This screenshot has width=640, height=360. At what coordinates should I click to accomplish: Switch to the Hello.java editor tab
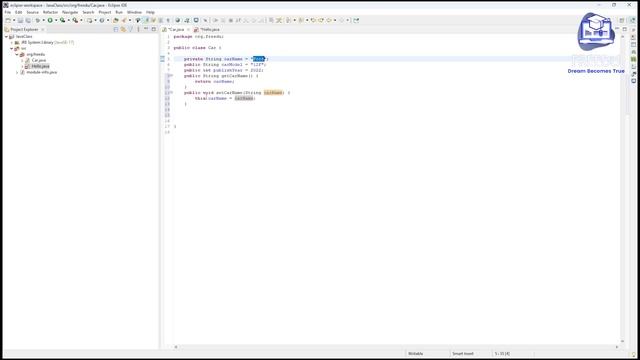click(210, 29)
